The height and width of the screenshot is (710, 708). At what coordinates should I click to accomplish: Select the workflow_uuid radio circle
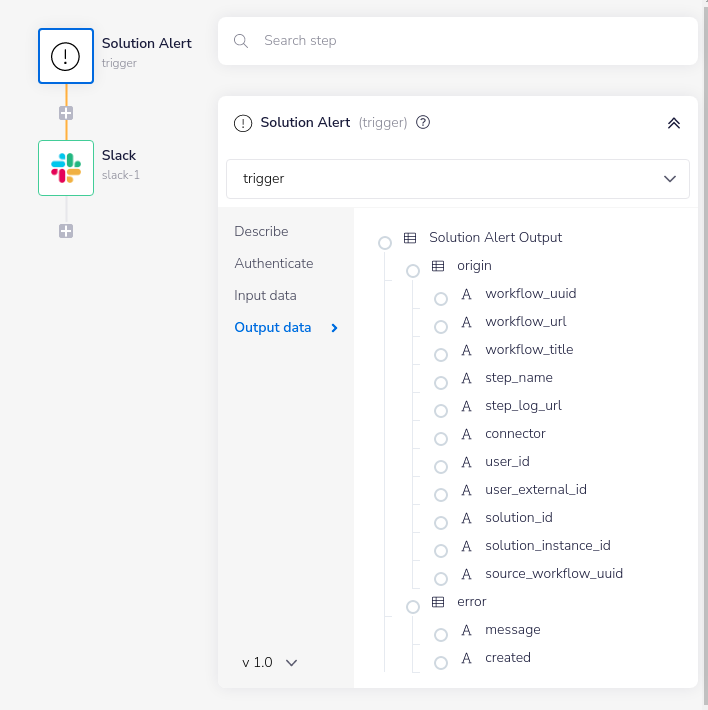click(441, 299)
